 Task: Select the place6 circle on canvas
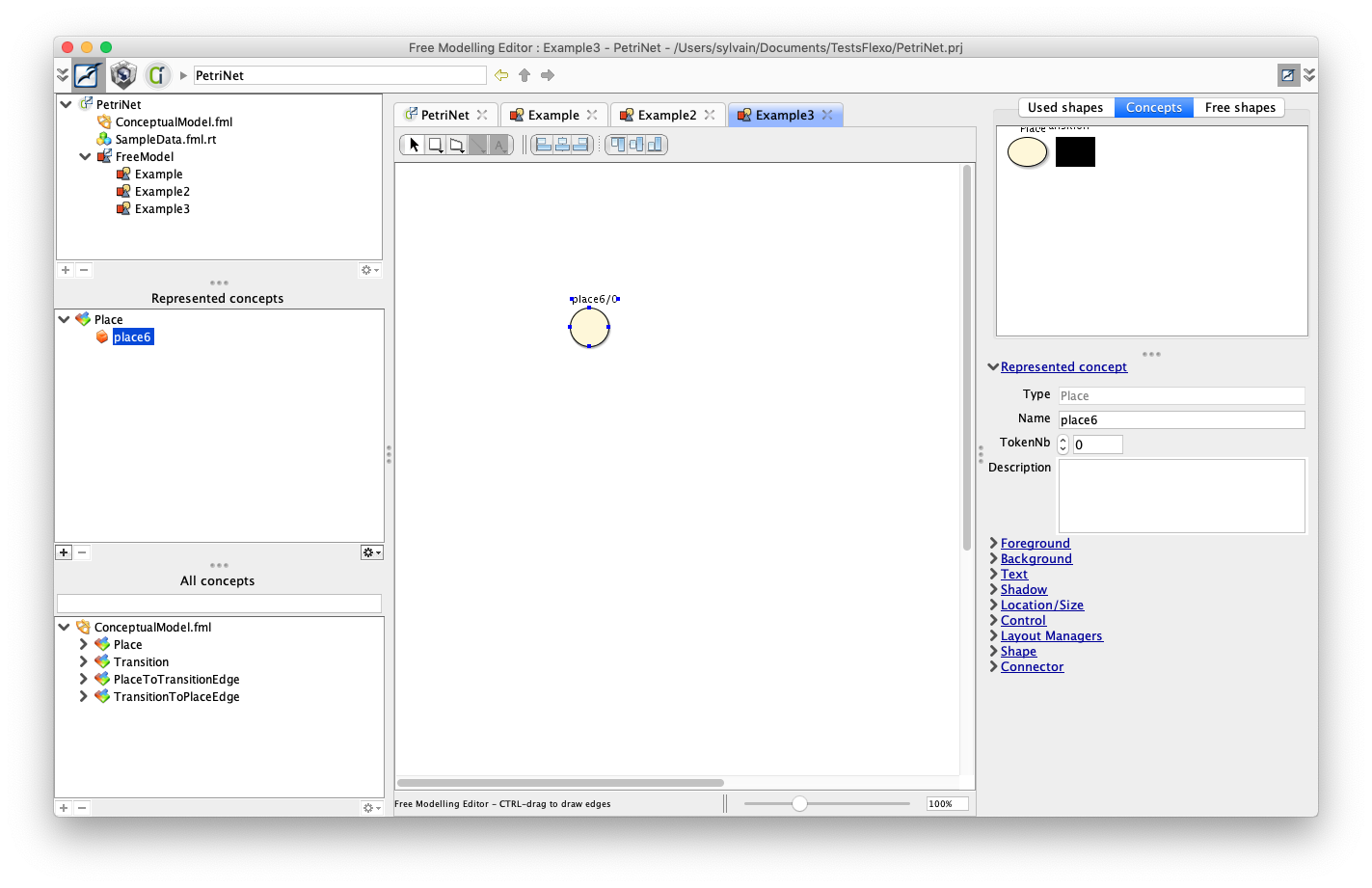589,328
